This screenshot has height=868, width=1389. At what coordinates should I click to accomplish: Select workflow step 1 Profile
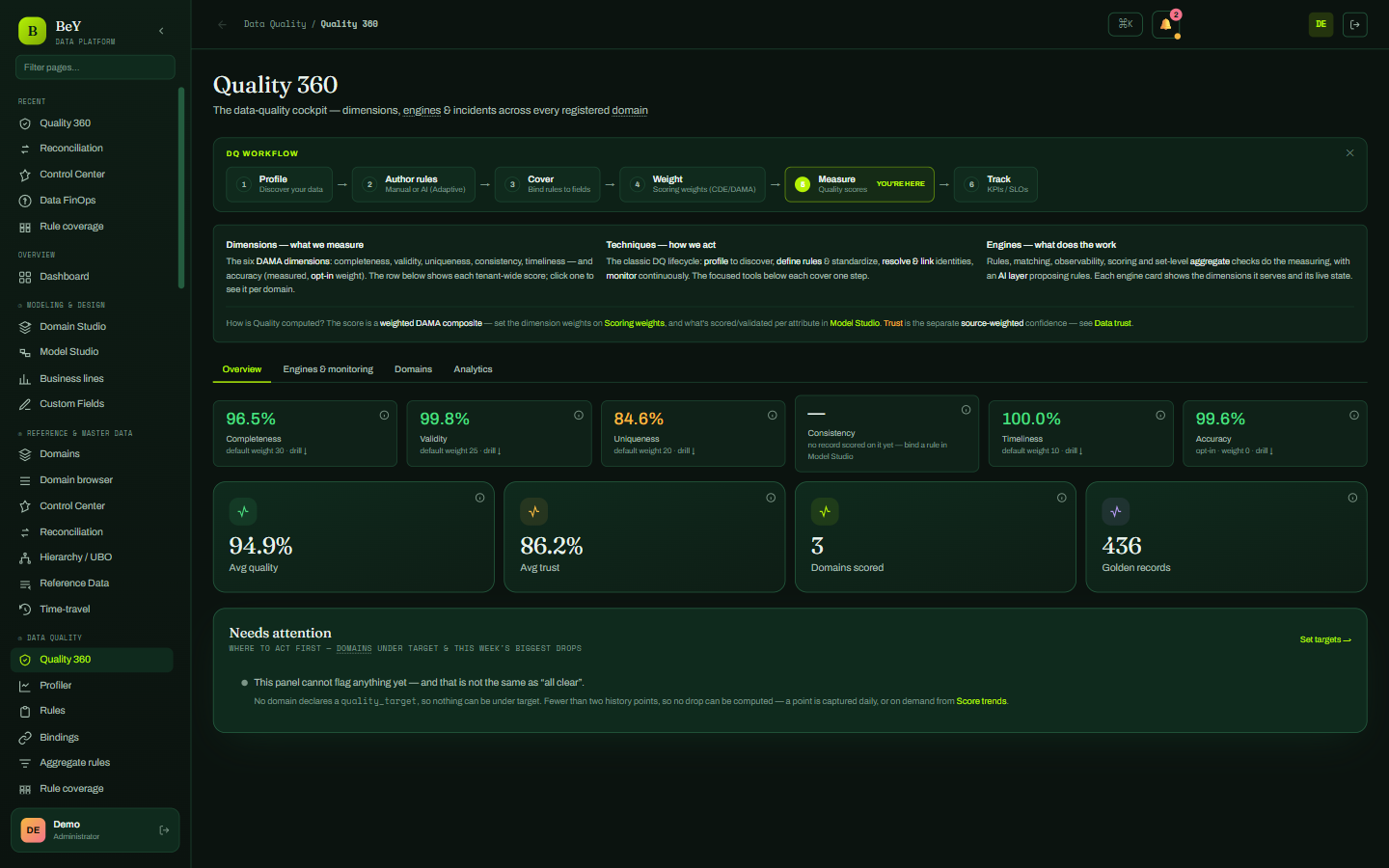[x=280, y=184]
